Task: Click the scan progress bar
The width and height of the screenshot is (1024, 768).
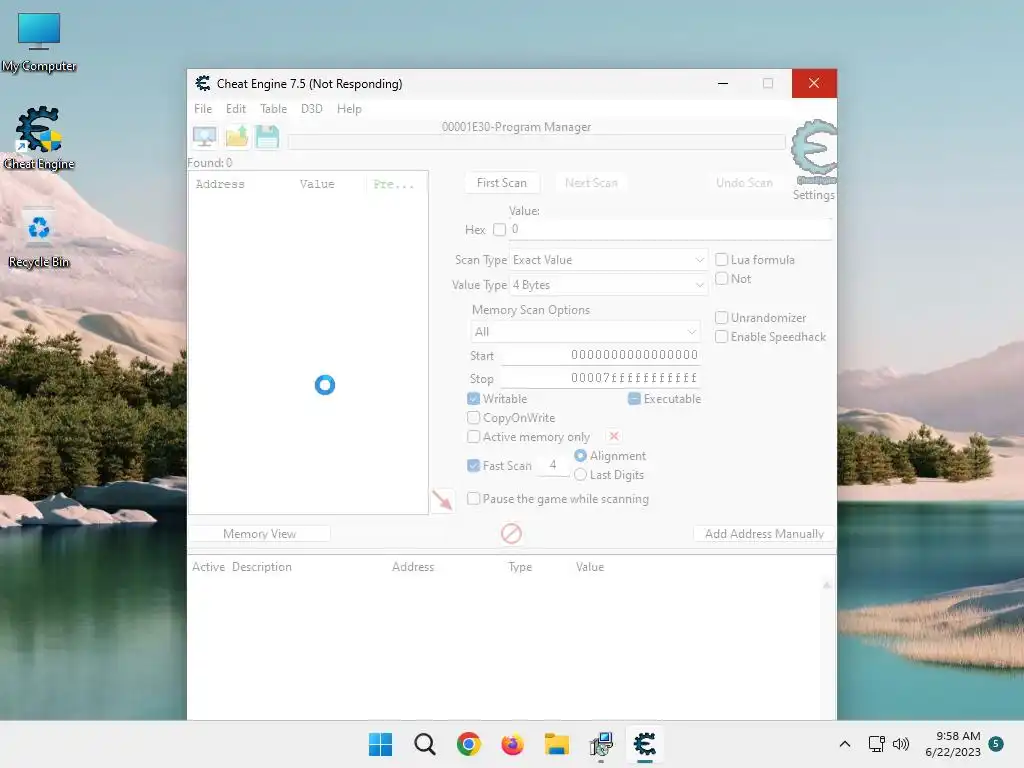Action: click(536, 142)
